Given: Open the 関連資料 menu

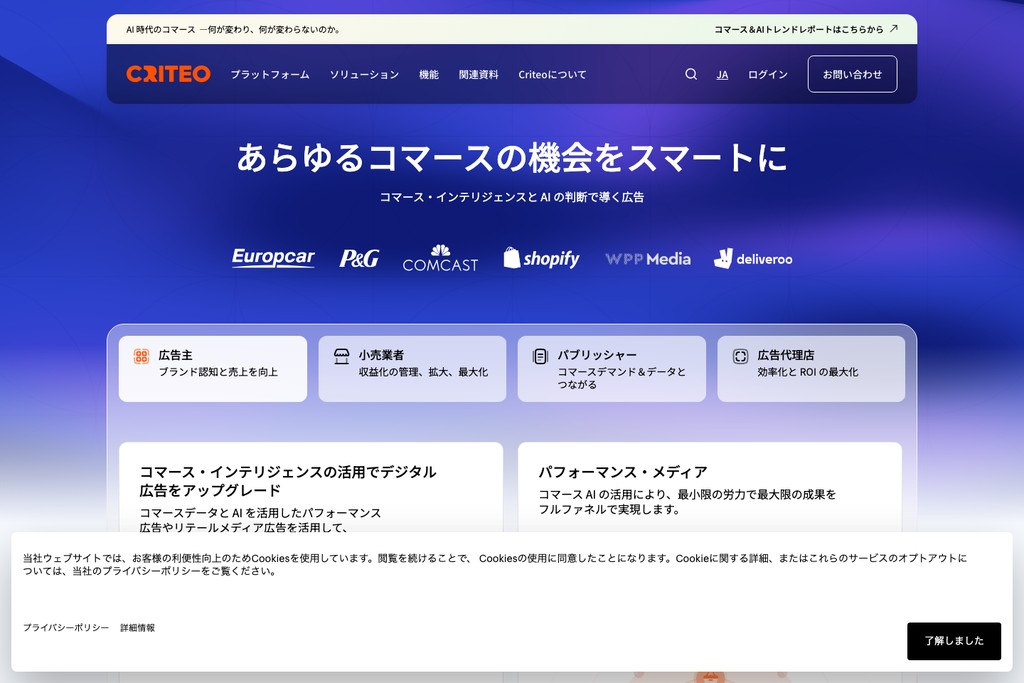Looking at the screenshot, I should pos(478,74).
